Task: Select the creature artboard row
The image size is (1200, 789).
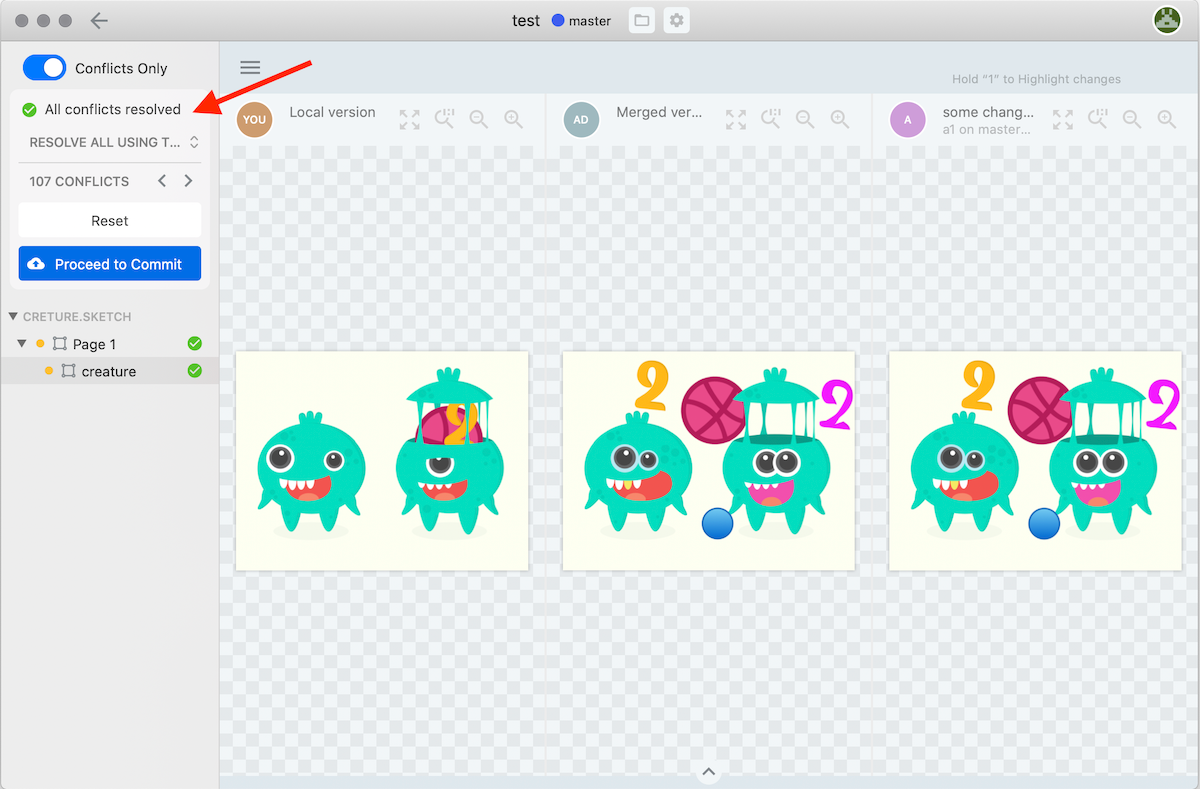Action: (x=110, y=371)
